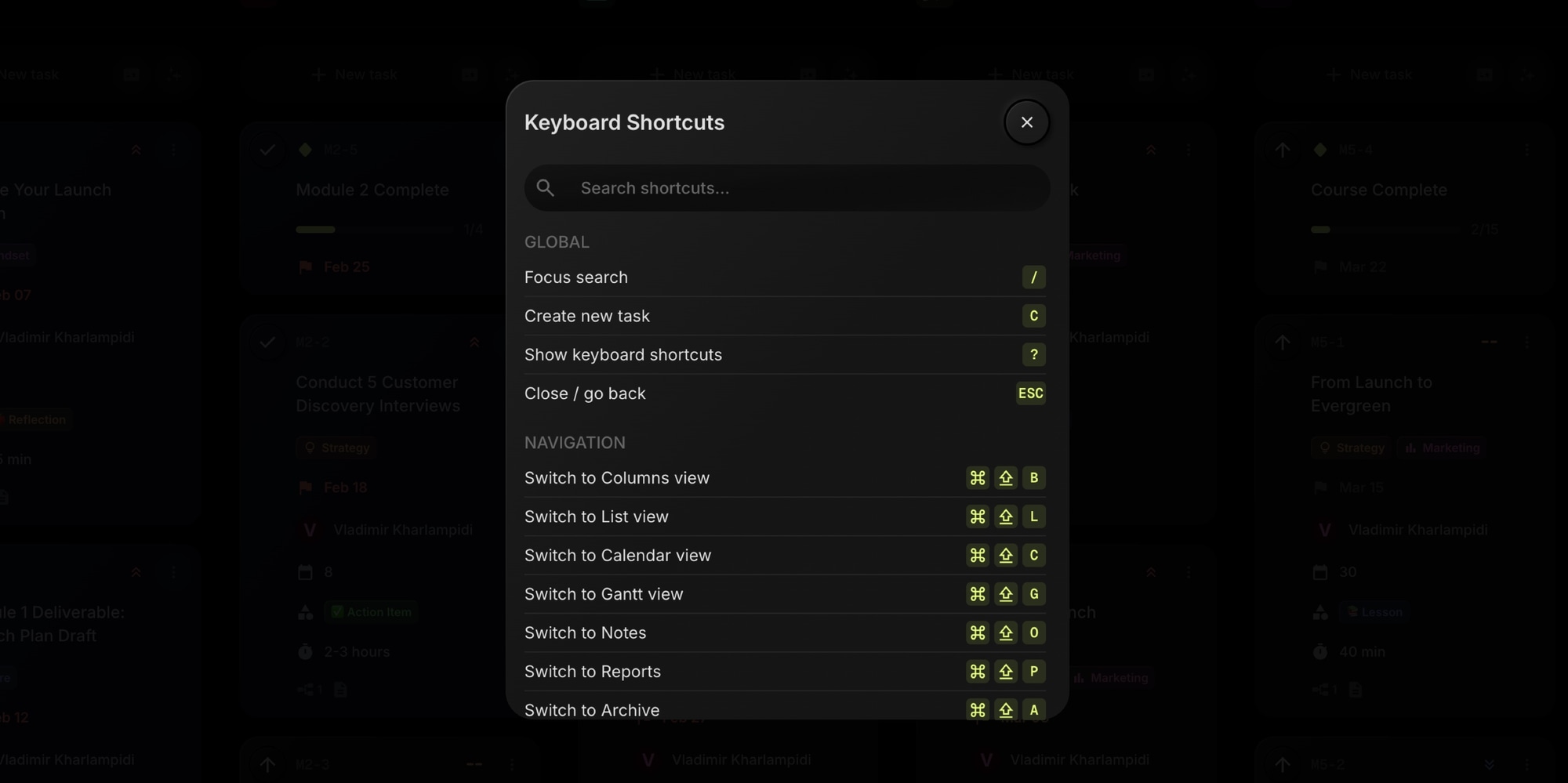Expand the From Launch to Evergreen card
Screen dimensions: 1568x783
tap(1283, 342)
